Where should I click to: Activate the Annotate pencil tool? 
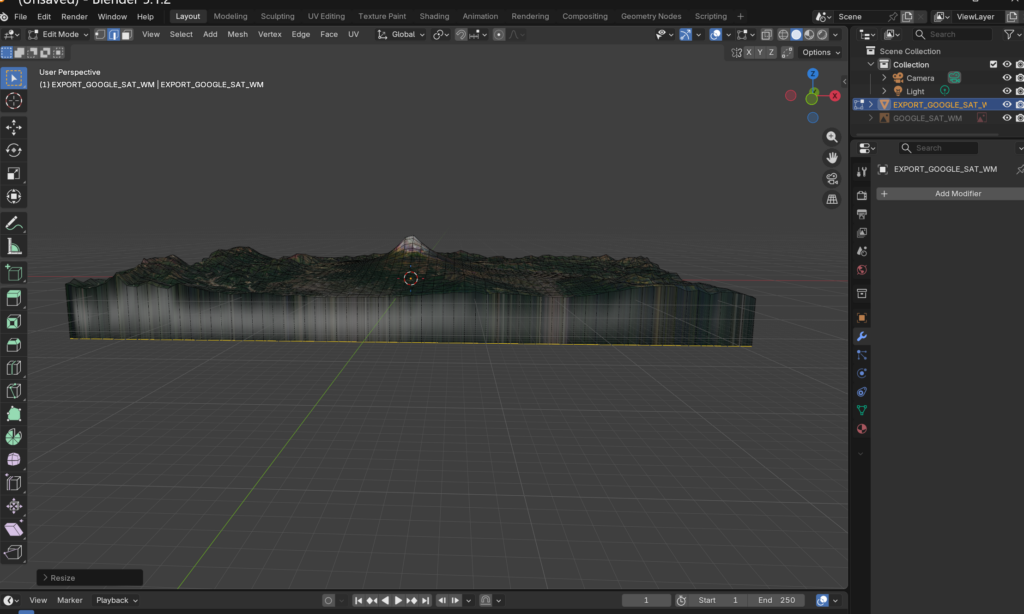(x=14, y=223)
